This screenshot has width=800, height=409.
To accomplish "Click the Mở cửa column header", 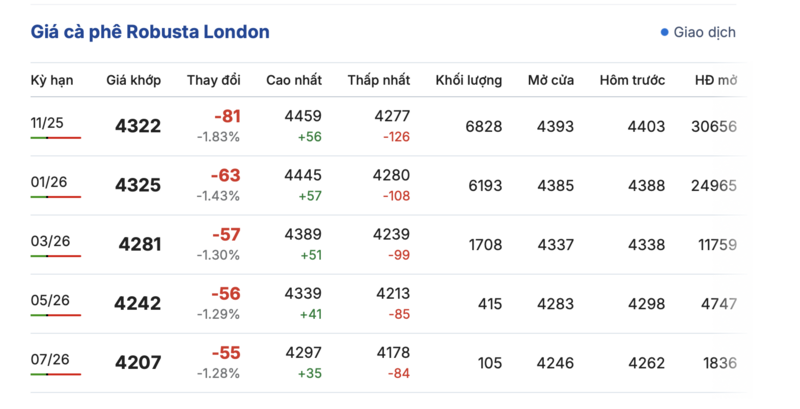I will (x=550, y=79).
